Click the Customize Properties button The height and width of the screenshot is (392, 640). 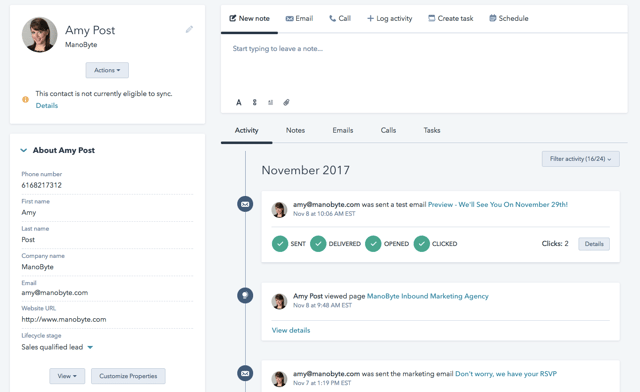[x=128, y=376]
